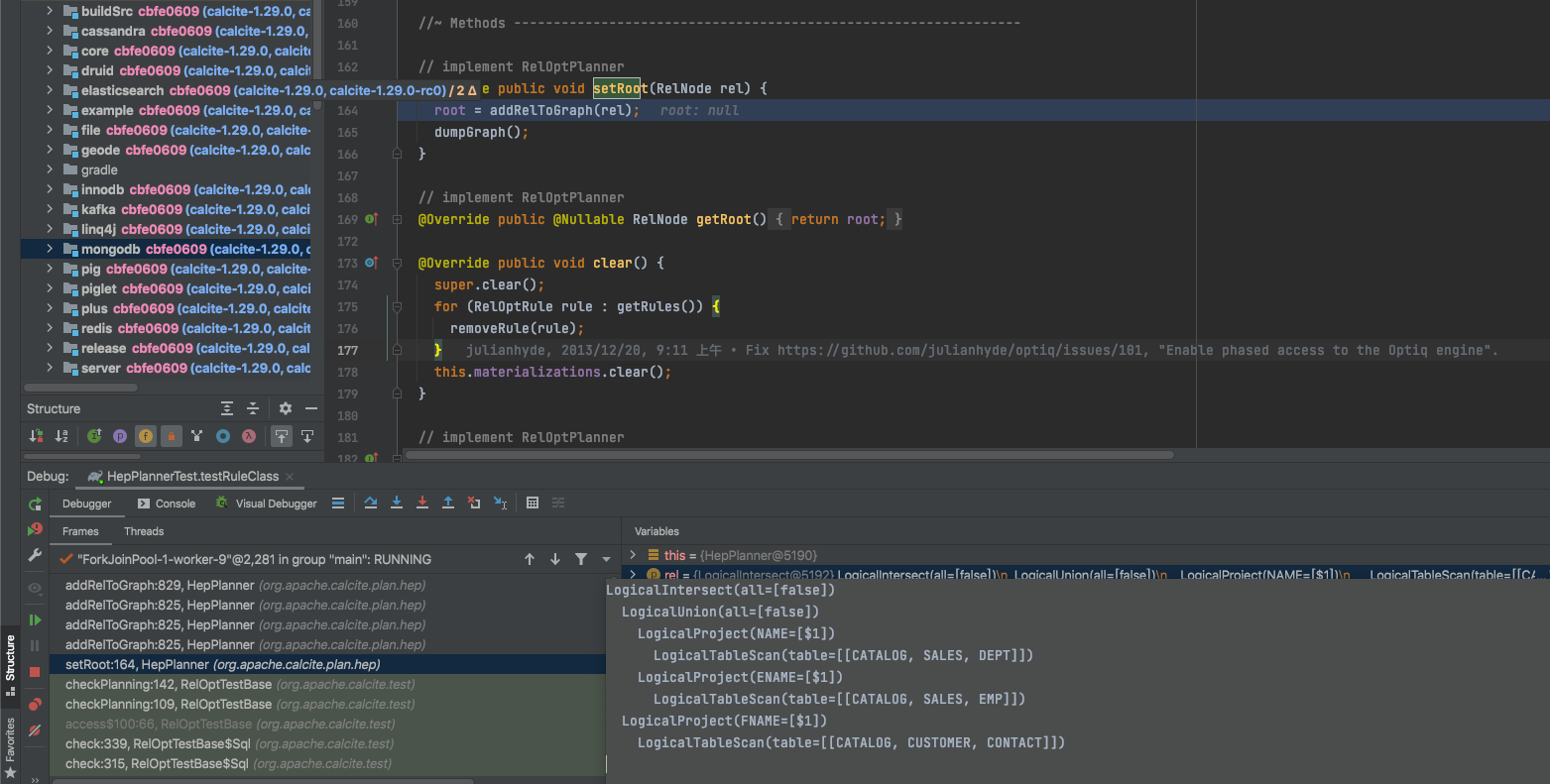Screen dimensions: 1550x784
Task: Click frames filter funnel icon
Action: coord(581,559)
